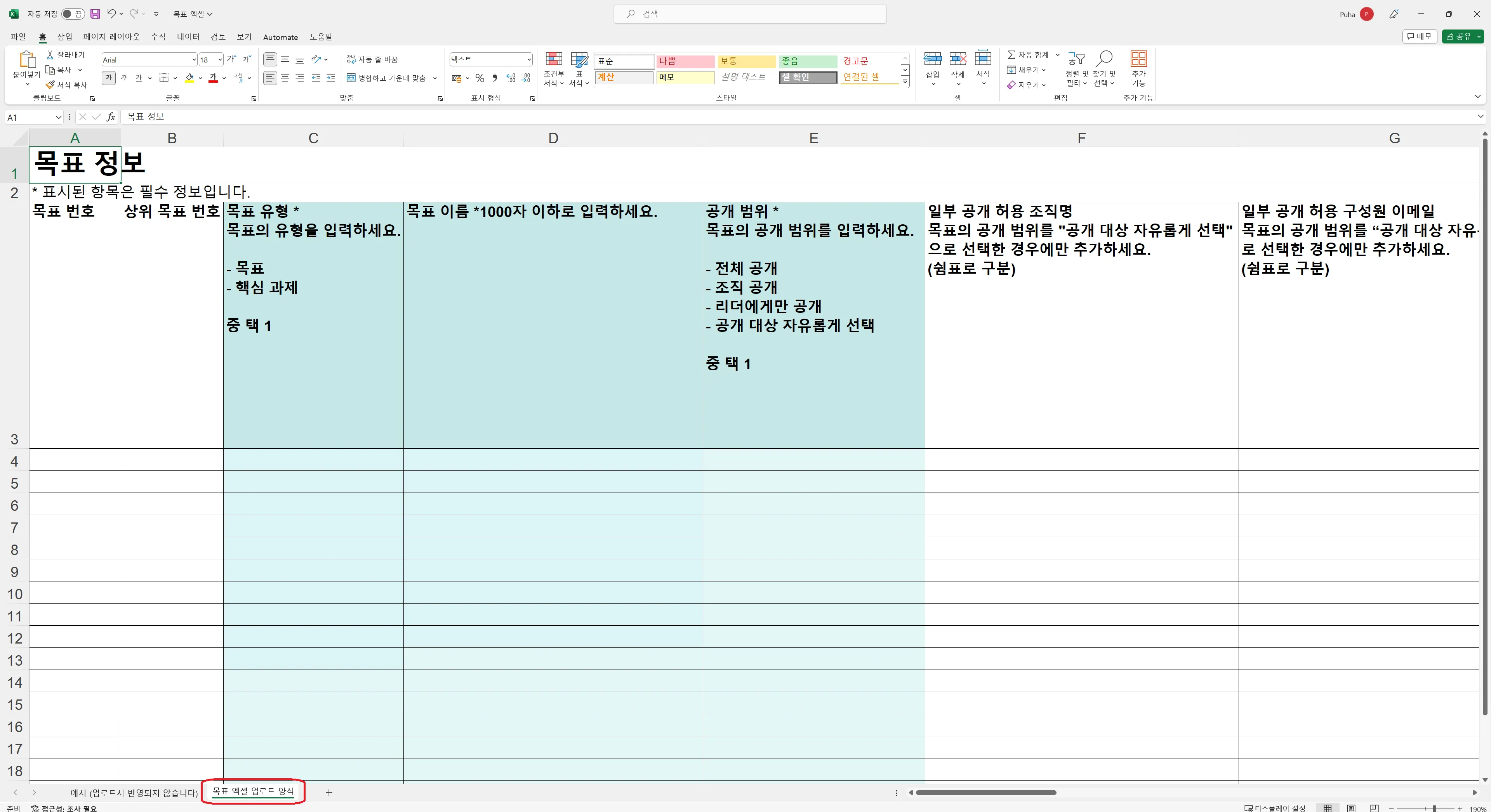Click the text orientation angle icon
1491x812 pixels.
[x=316, y=59]
